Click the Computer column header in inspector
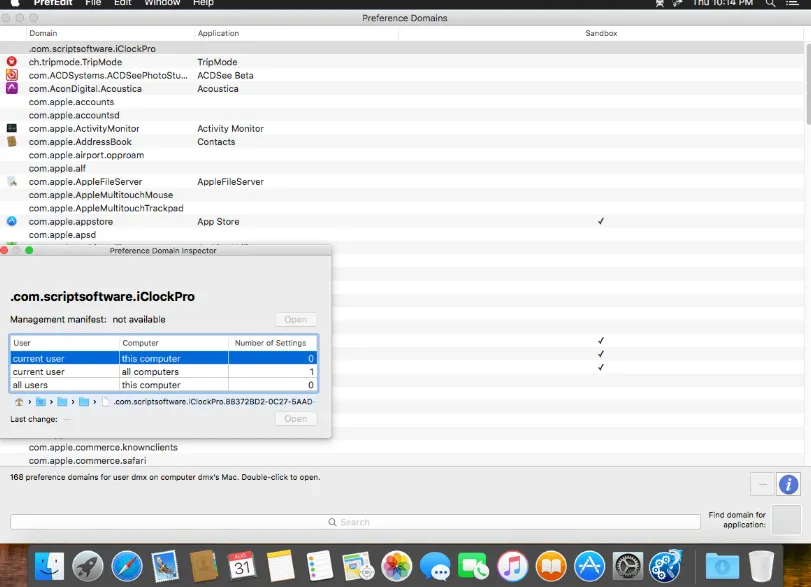This screenshot has height=587, width=811. pyautogui.click(x=174, y=343)
